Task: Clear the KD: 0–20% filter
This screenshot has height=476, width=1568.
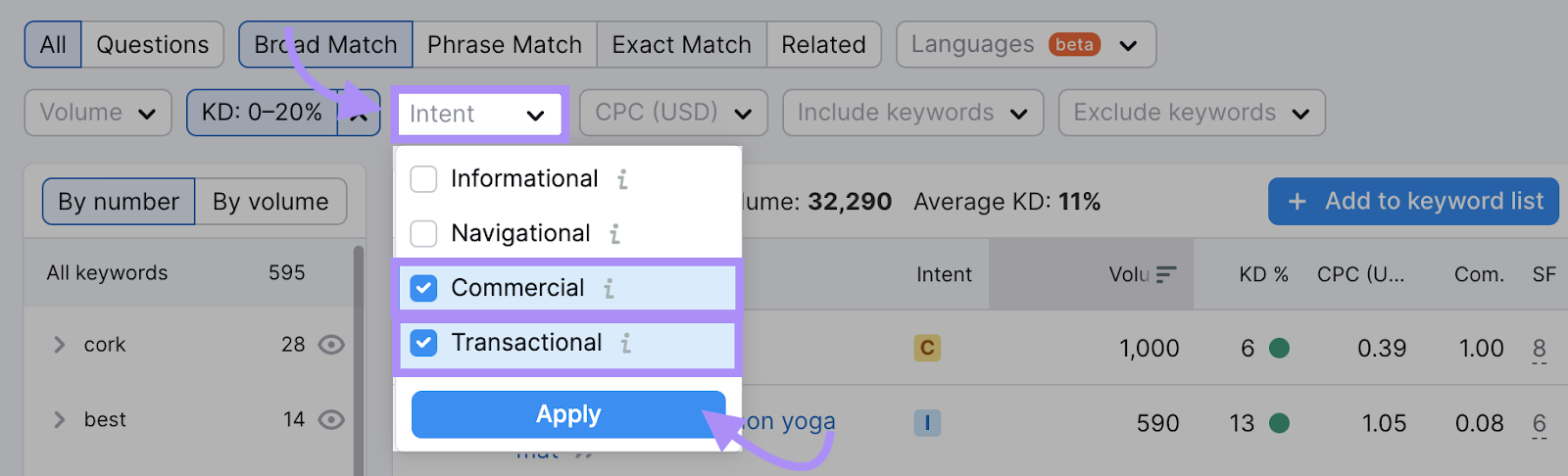Action: point(359,114)
